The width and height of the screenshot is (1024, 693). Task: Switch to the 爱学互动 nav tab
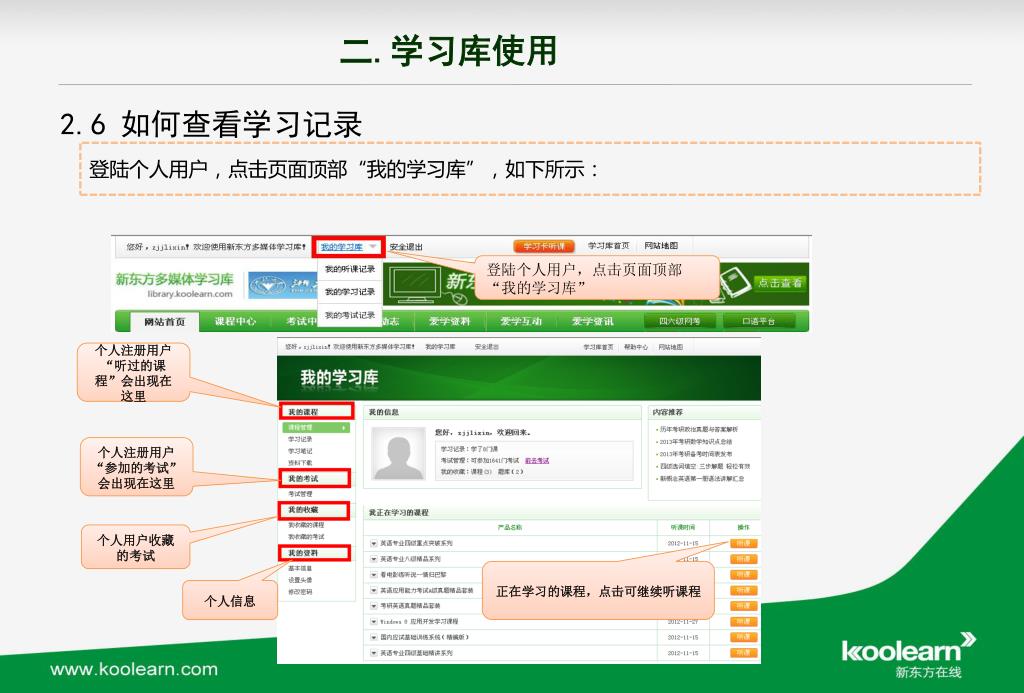pos(520,321)
